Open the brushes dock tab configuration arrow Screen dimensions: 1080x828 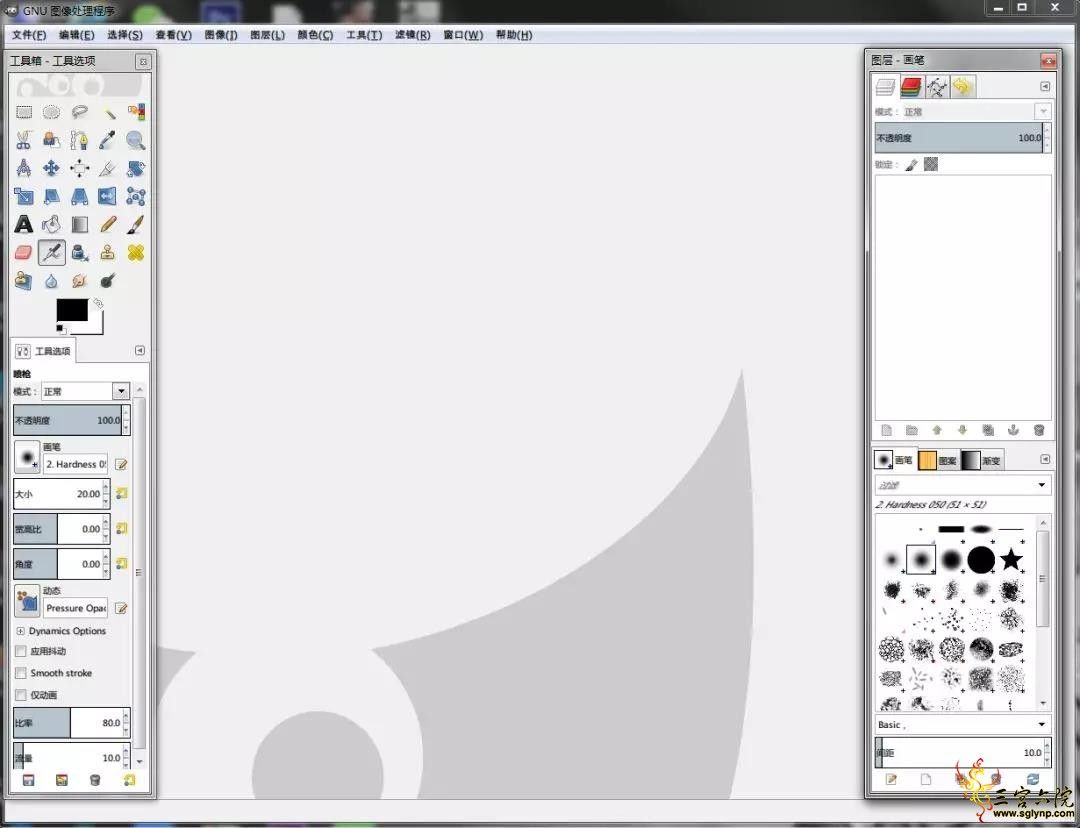(1045, 459)
